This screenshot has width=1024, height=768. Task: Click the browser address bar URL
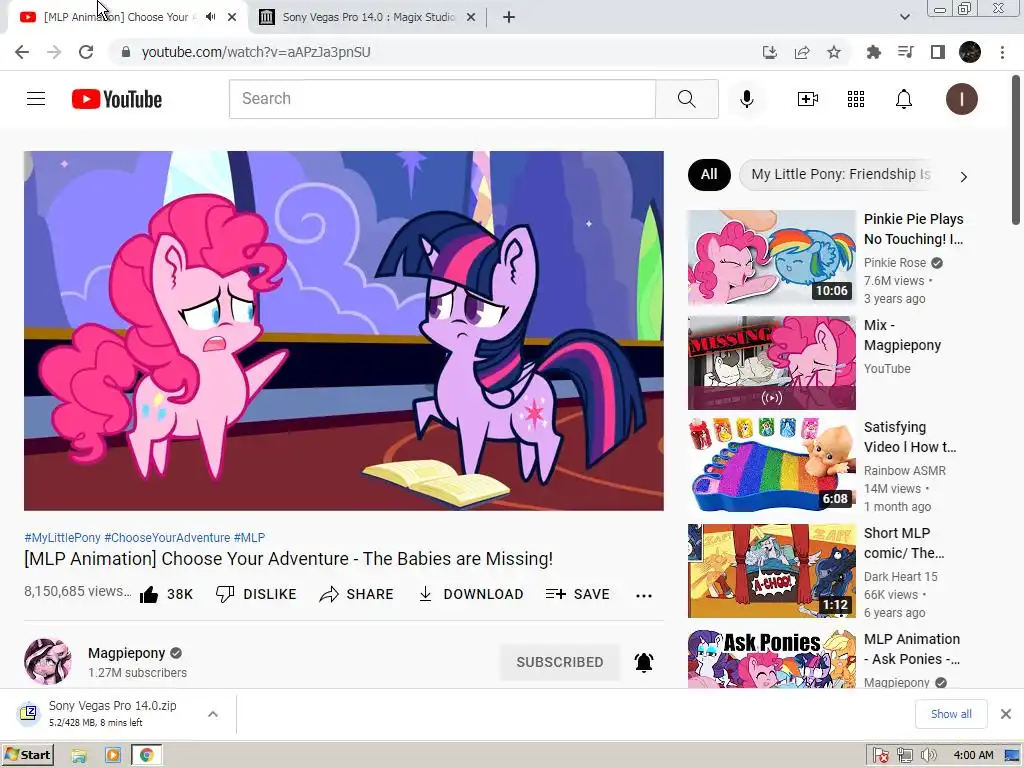pyautogui.click(x=256, y=52)
